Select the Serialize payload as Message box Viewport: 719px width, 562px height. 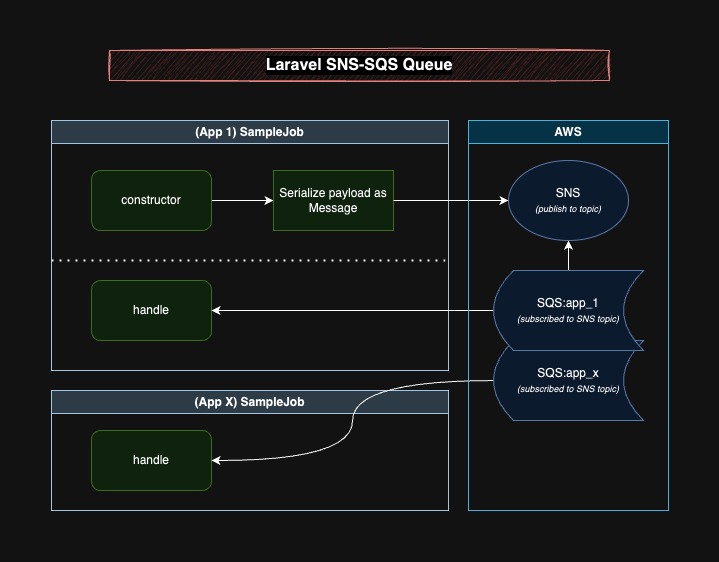[x=333, y=200]
